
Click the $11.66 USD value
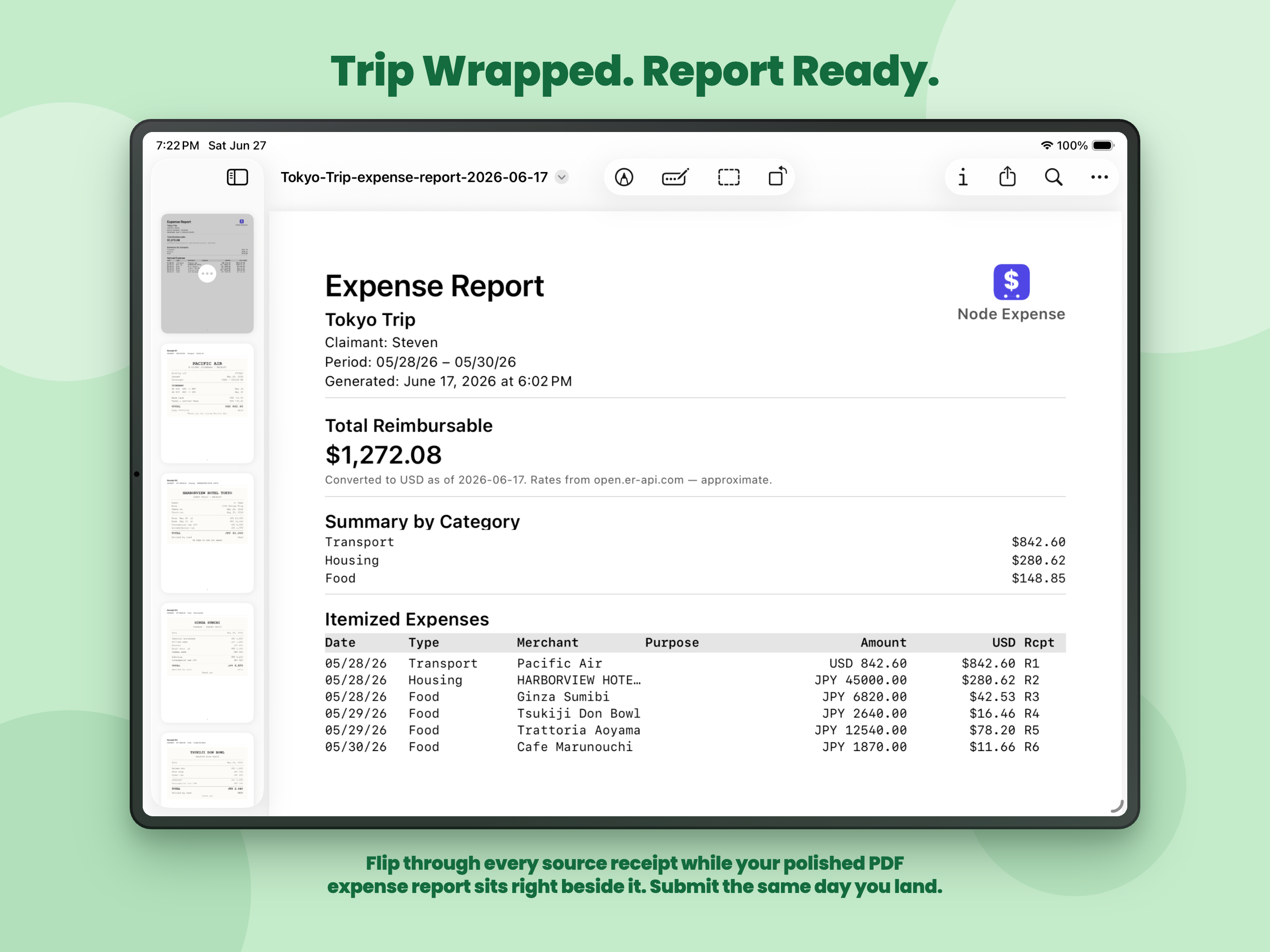click(992, 747)
